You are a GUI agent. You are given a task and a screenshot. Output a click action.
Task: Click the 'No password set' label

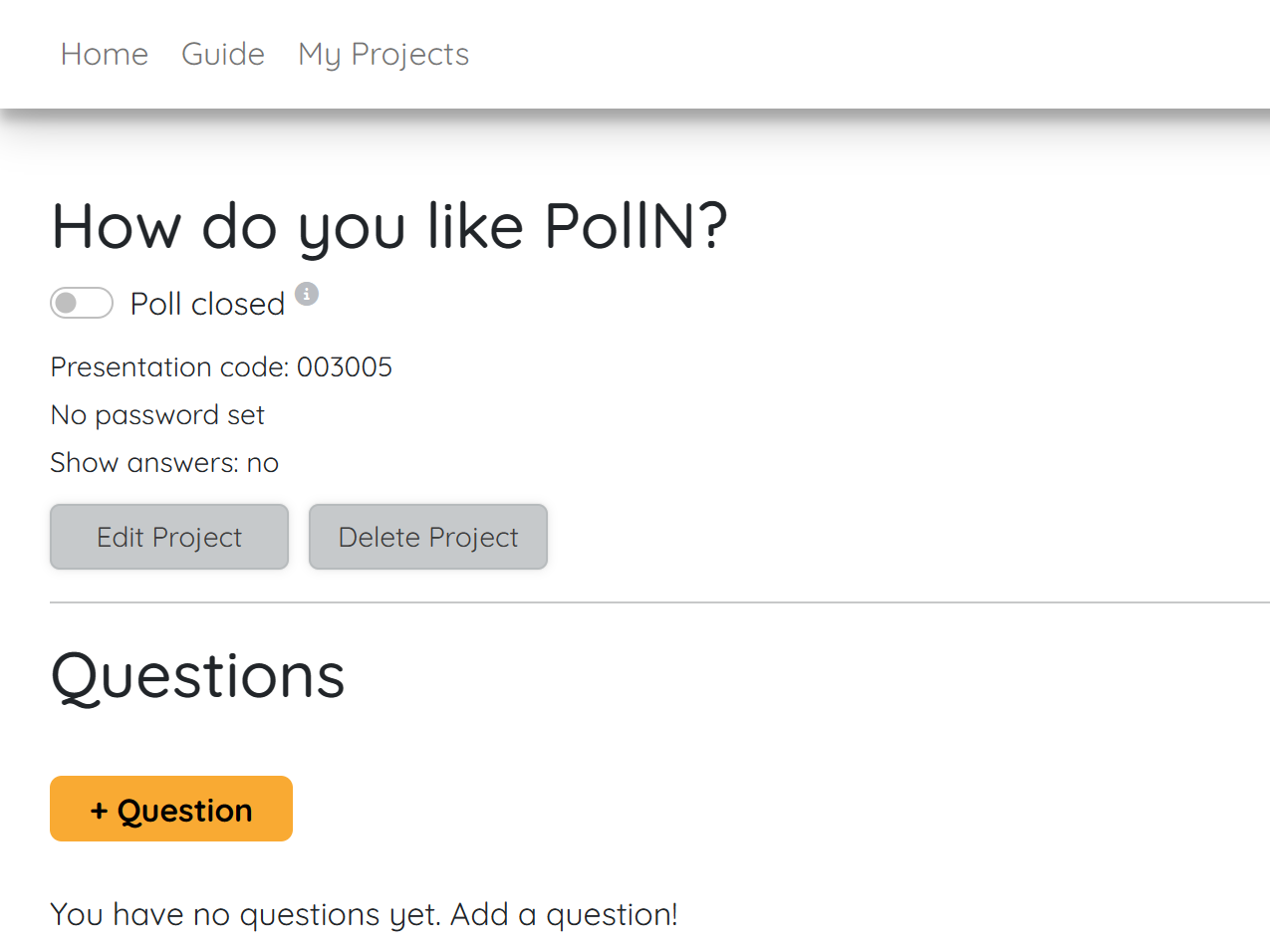coord(156,414)
